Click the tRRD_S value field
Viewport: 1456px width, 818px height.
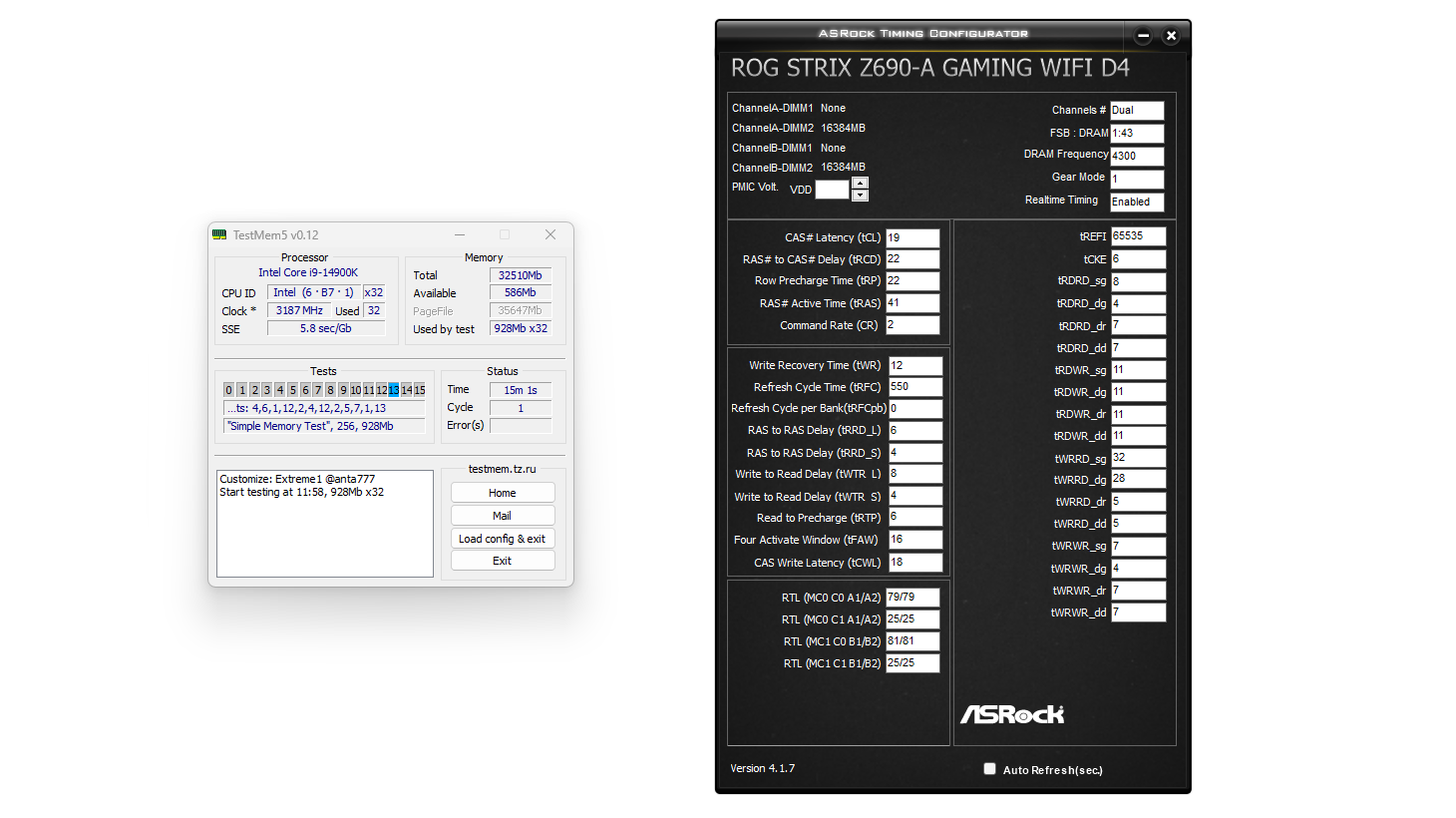(915, 453)
